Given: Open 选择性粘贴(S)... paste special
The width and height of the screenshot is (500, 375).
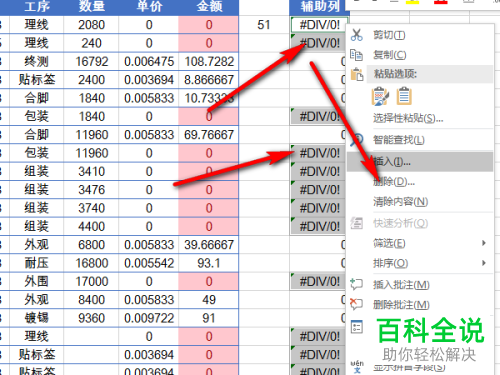Looking at the screenshot, I should tap(408, 118).
